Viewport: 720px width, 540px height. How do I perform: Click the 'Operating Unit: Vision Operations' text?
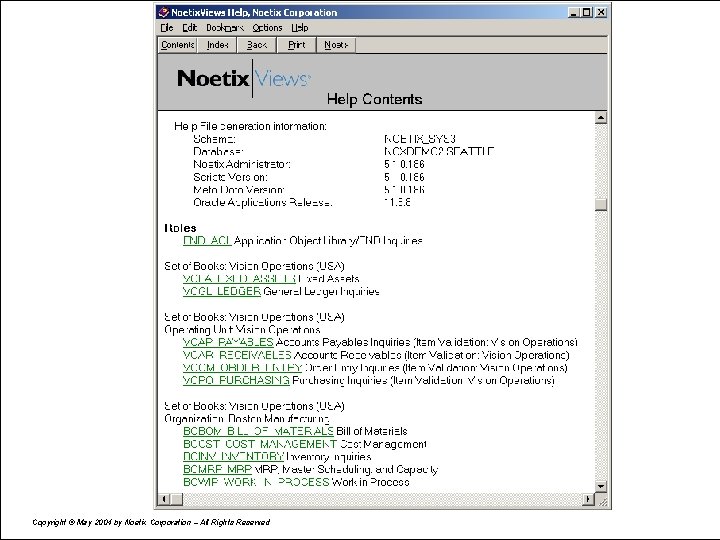pos(242,330)
